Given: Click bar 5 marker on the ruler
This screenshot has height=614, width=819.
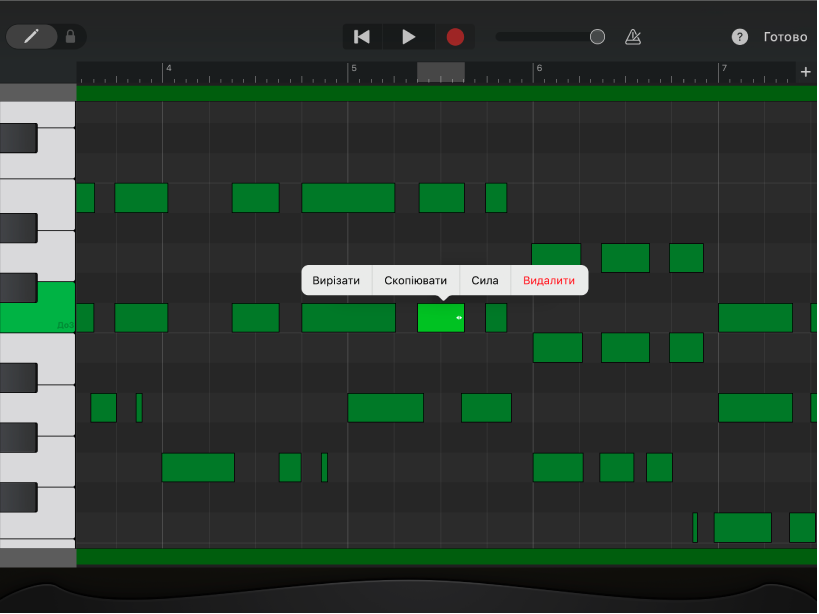Looking at the screenshot, I should (354, 68).
